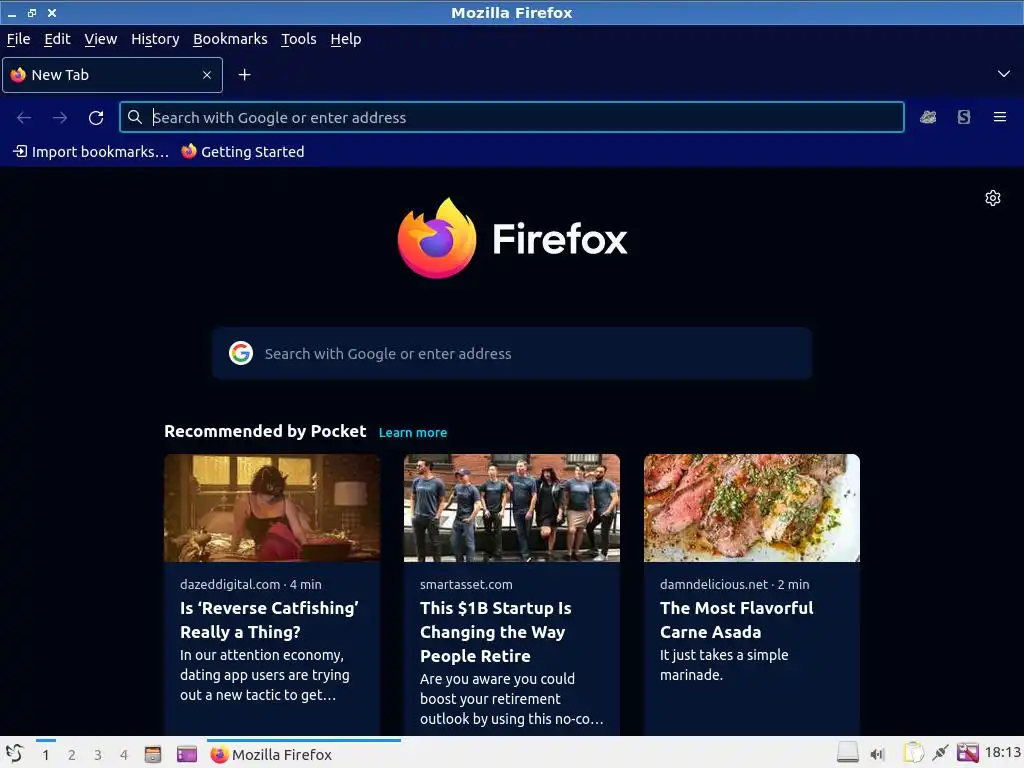Select the New Tab tab
Screen dimensions: 1024x768
coord(112,75)
